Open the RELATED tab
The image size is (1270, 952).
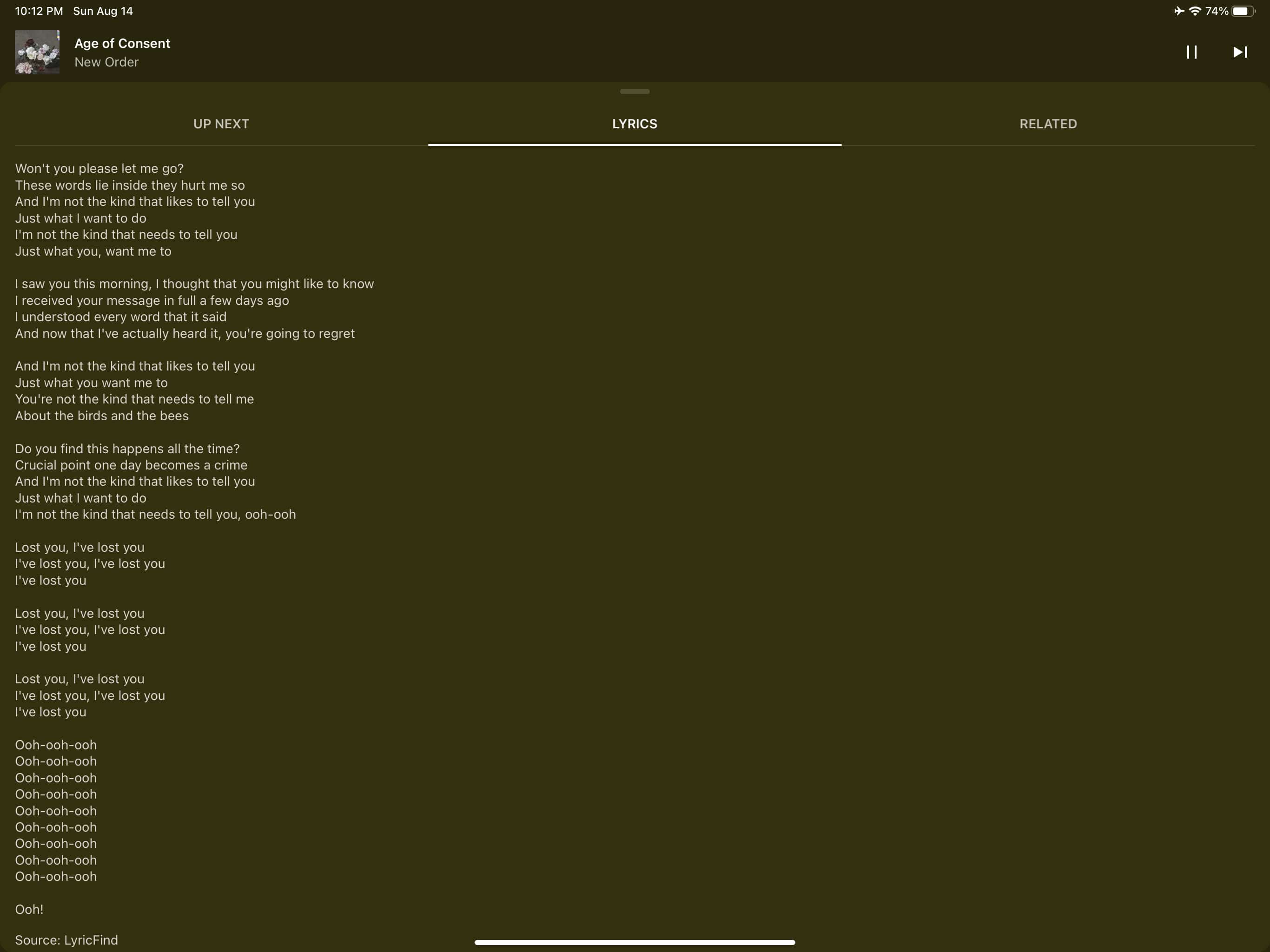click(1048, 124)
